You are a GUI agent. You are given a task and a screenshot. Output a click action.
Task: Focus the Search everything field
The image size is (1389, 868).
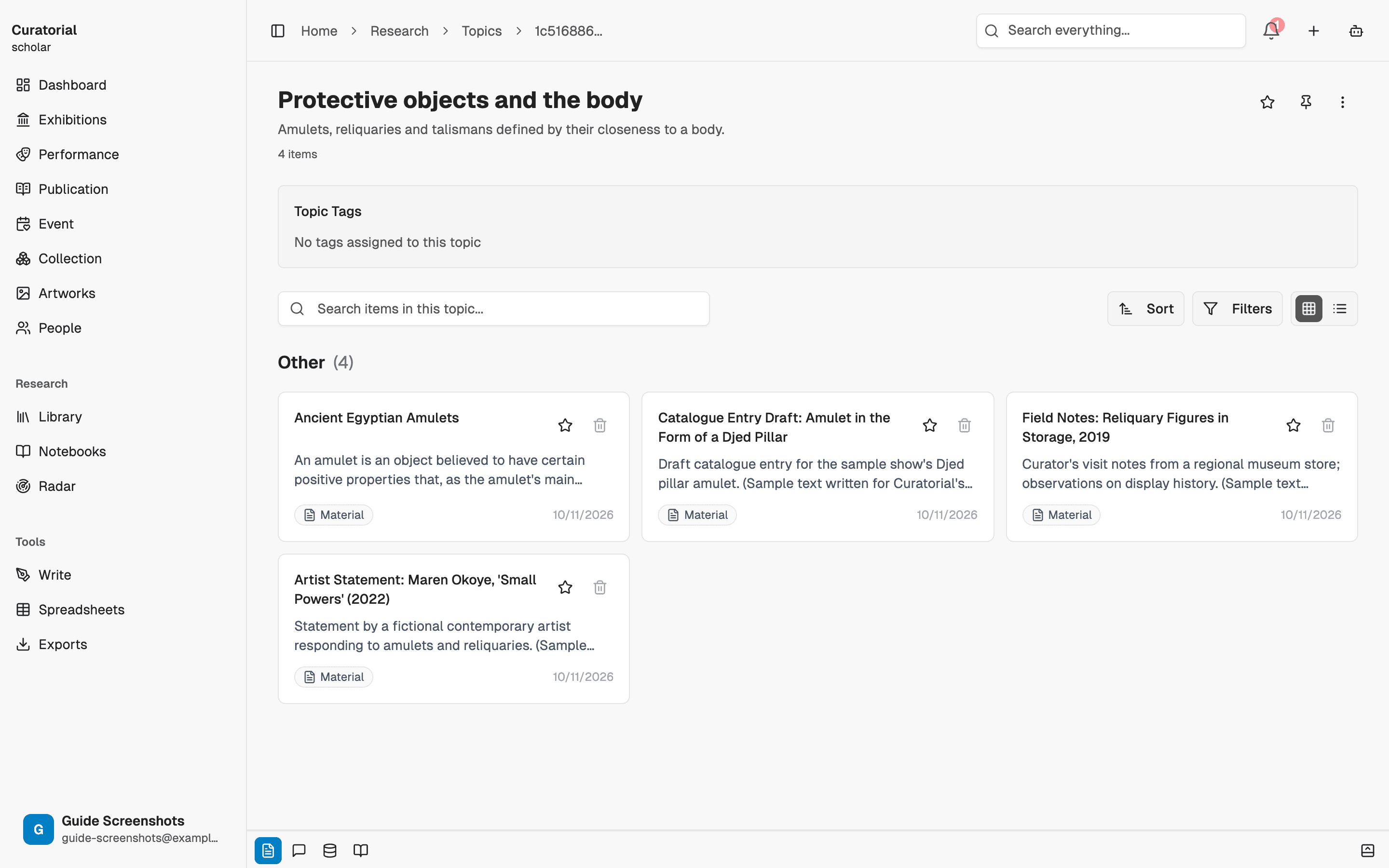pos(1111,31)
